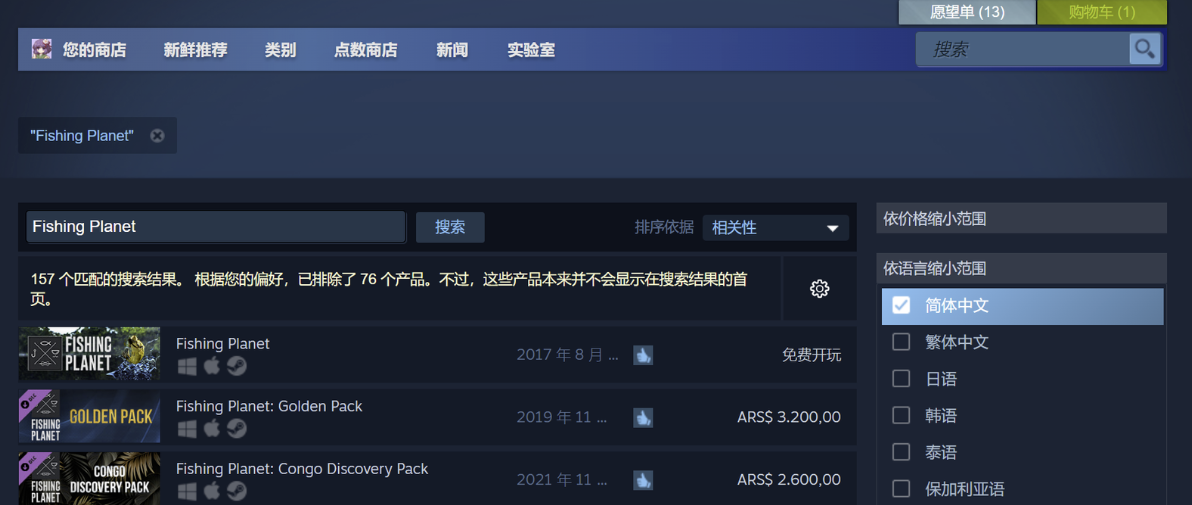Open the 类别 menu
This screenshot has height=505, width=1192.
coord(281,50)
